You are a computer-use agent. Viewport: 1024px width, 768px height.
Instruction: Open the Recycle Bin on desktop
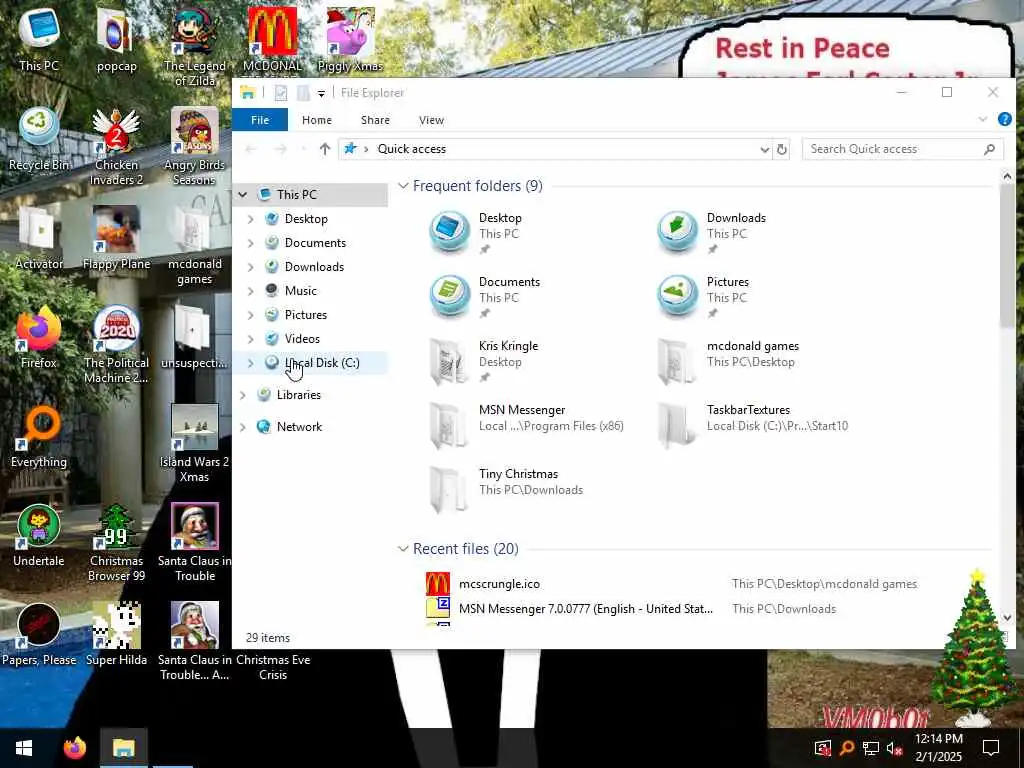click(x=39, y=140)
